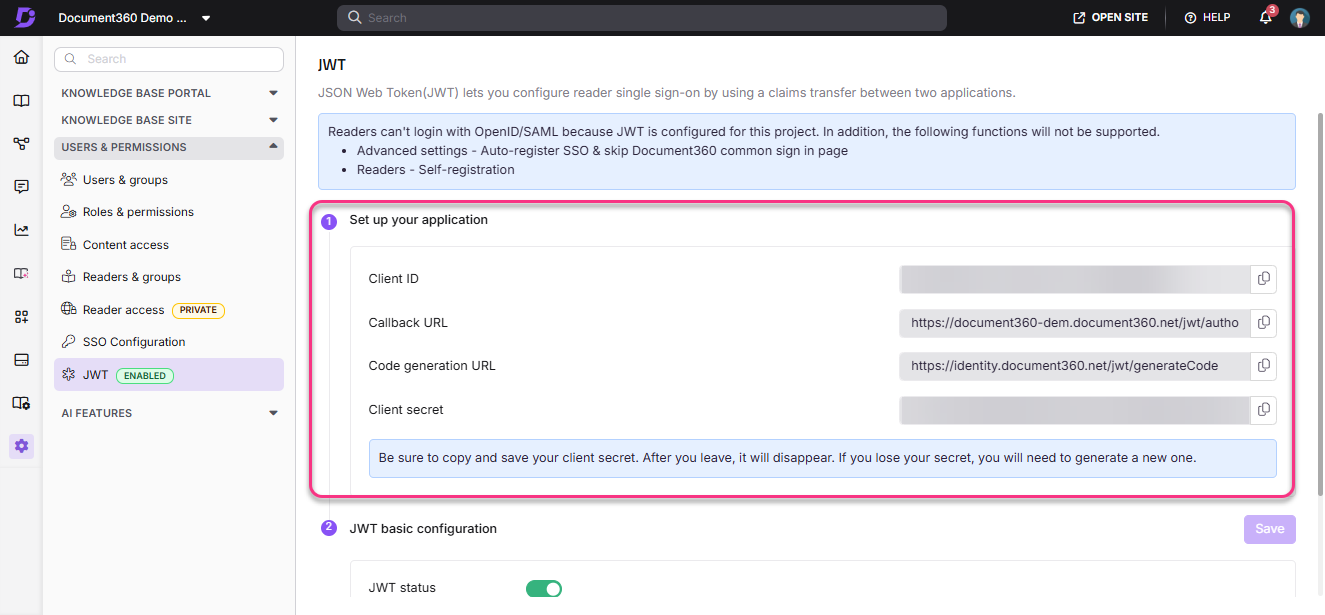Toggle the JWT status switch

(544, 588)
